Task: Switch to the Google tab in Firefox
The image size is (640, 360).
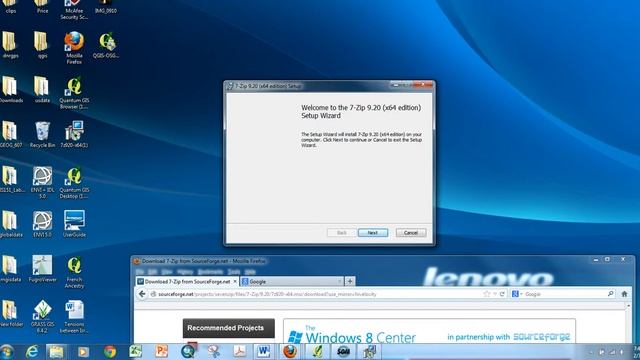Action: (291, 282)
